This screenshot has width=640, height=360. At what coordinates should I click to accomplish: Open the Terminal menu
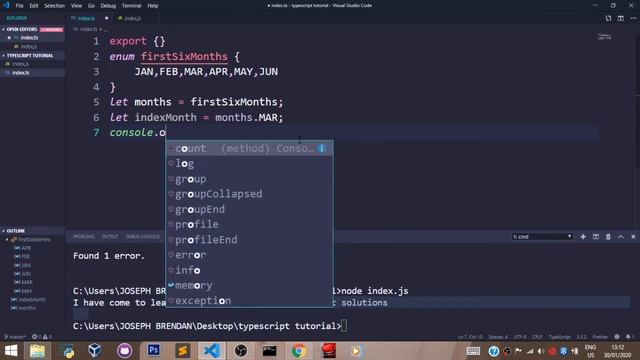point(131,6)
